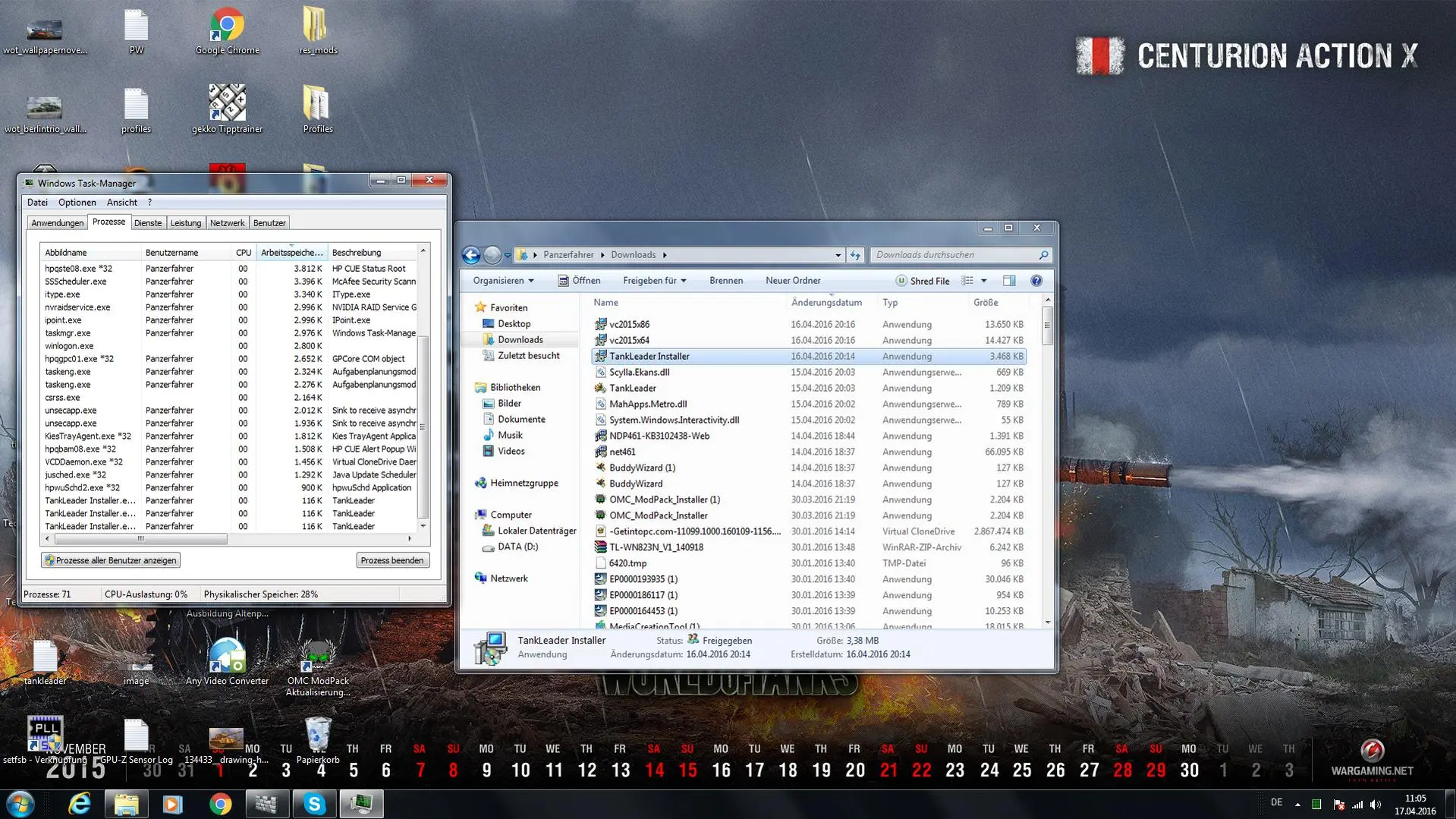This screenshot has width=1456, height=819.
Task: Expand the arrow after Downloads in address bar
Action: pos(665,255)
